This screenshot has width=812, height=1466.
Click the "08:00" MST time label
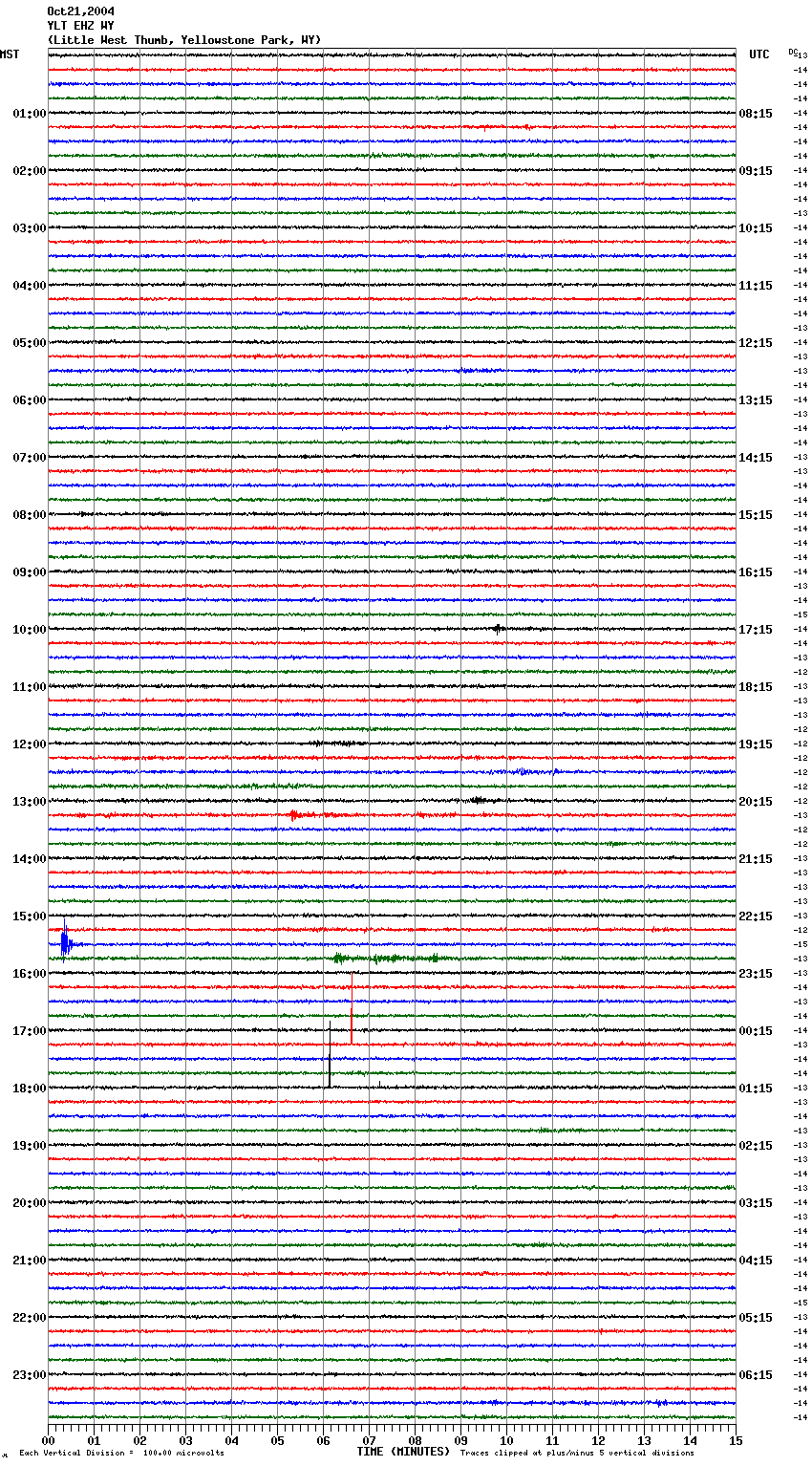pos(30,515)
